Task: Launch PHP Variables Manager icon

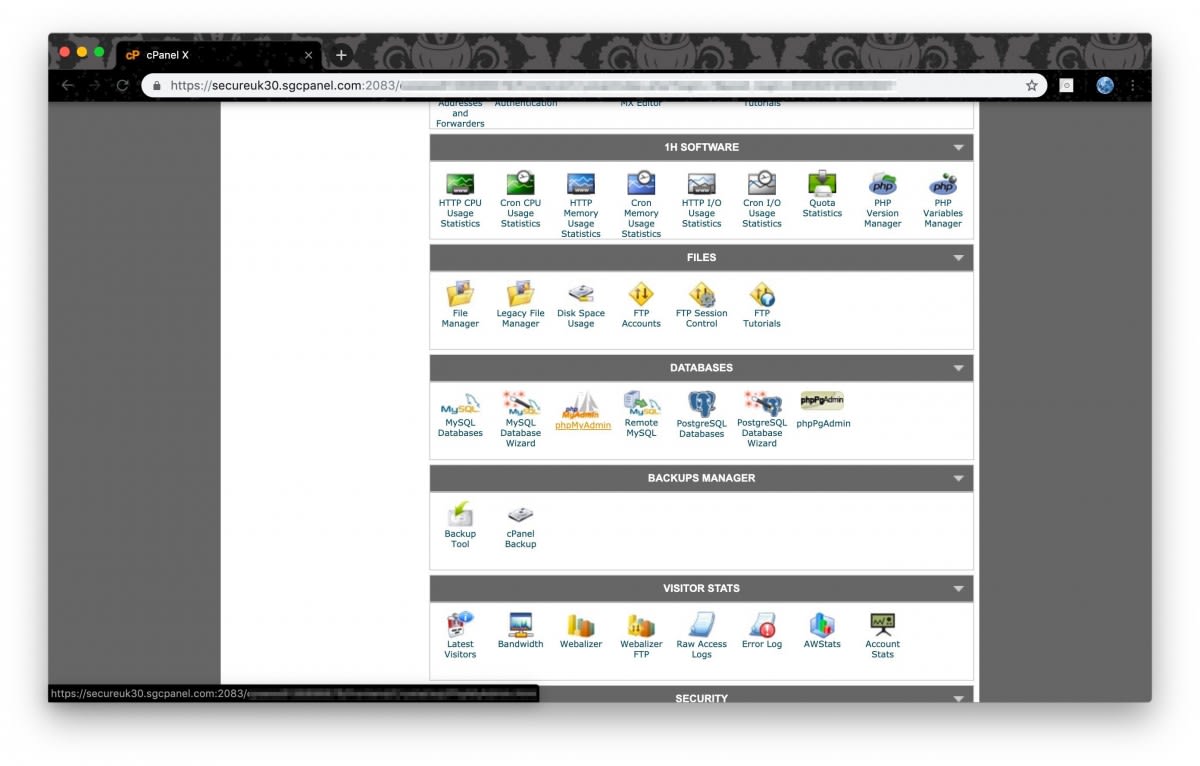Action: pyautogui.click(x=943, y=184)
